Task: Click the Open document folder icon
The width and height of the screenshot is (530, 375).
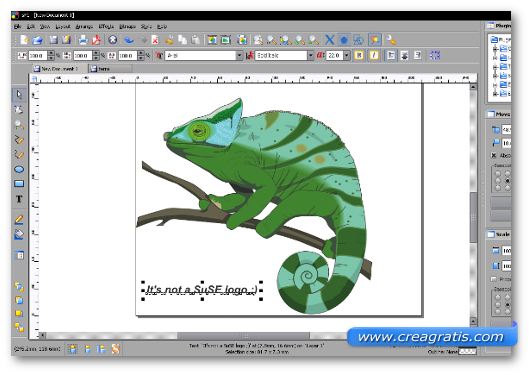Action: 37,40
